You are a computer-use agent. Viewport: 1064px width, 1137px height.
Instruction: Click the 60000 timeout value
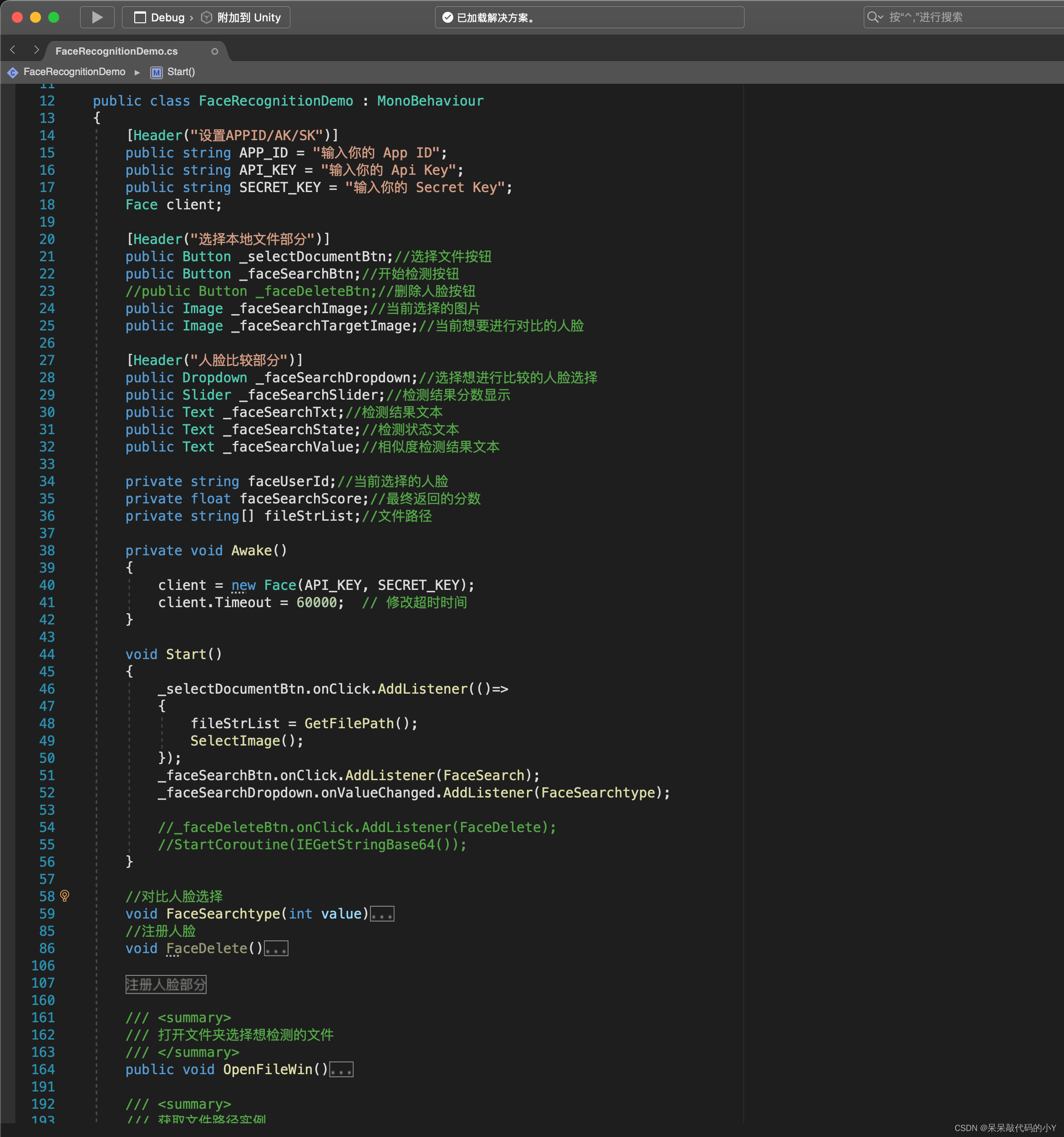(x=316, y=602)
